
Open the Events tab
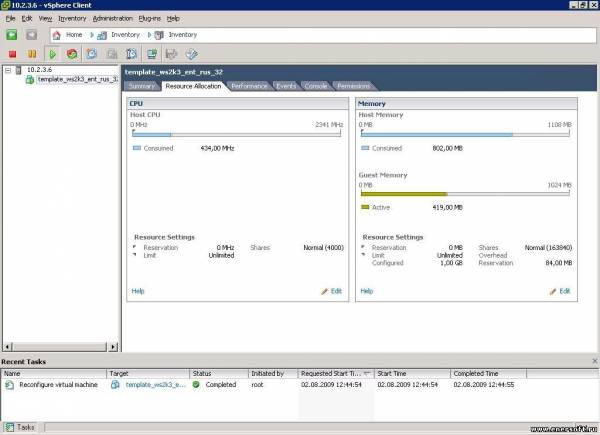pos(286,86)
